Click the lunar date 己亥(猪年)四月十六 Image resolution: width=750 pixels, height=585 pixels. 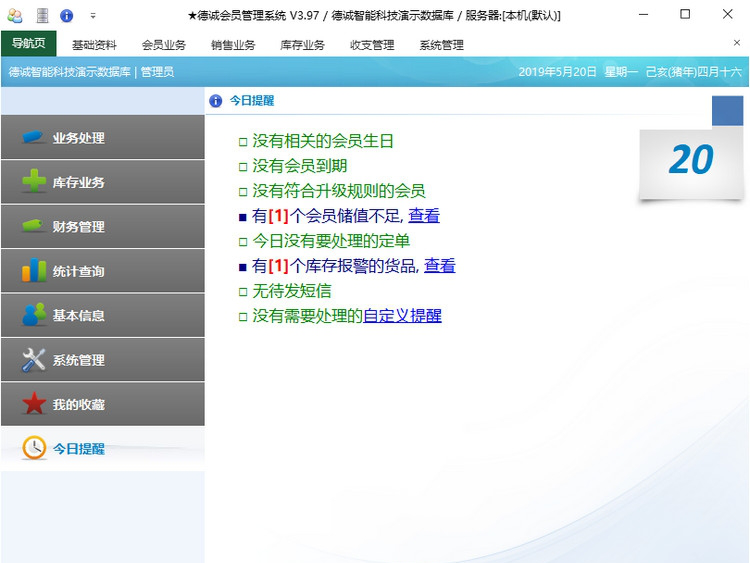694,72
